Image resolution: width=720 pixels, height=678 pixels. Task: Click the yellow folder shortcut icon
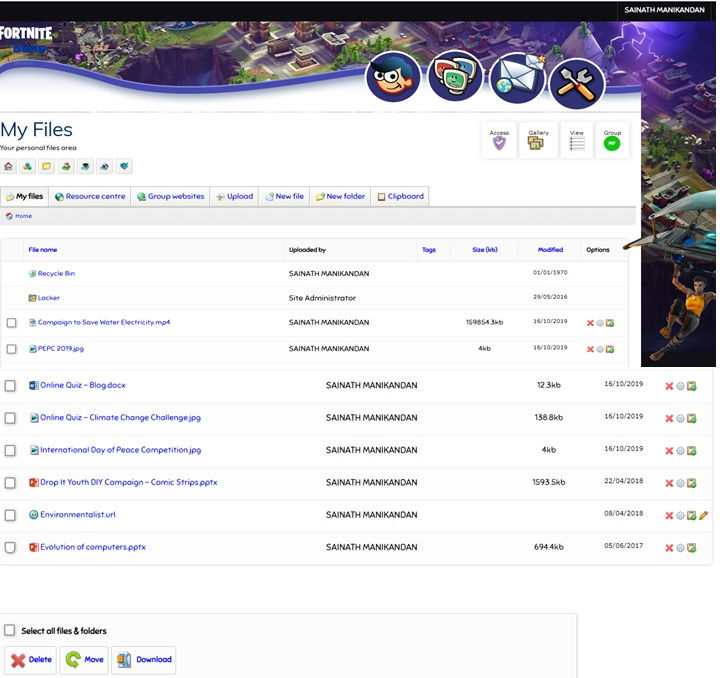46,166
